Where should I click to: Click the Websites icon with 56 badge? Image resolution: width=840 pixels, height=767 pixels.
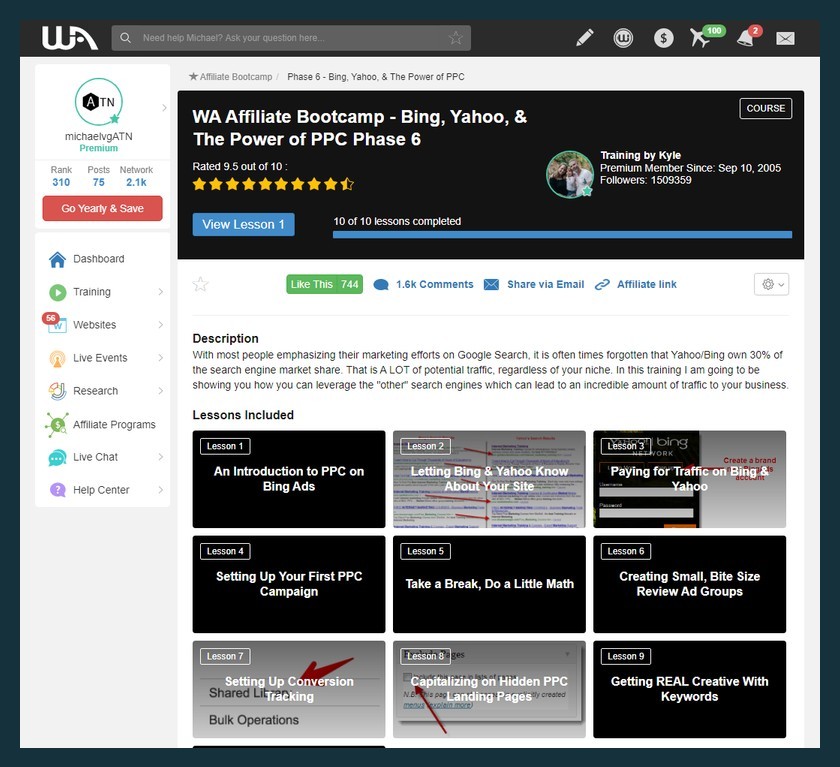55,324
